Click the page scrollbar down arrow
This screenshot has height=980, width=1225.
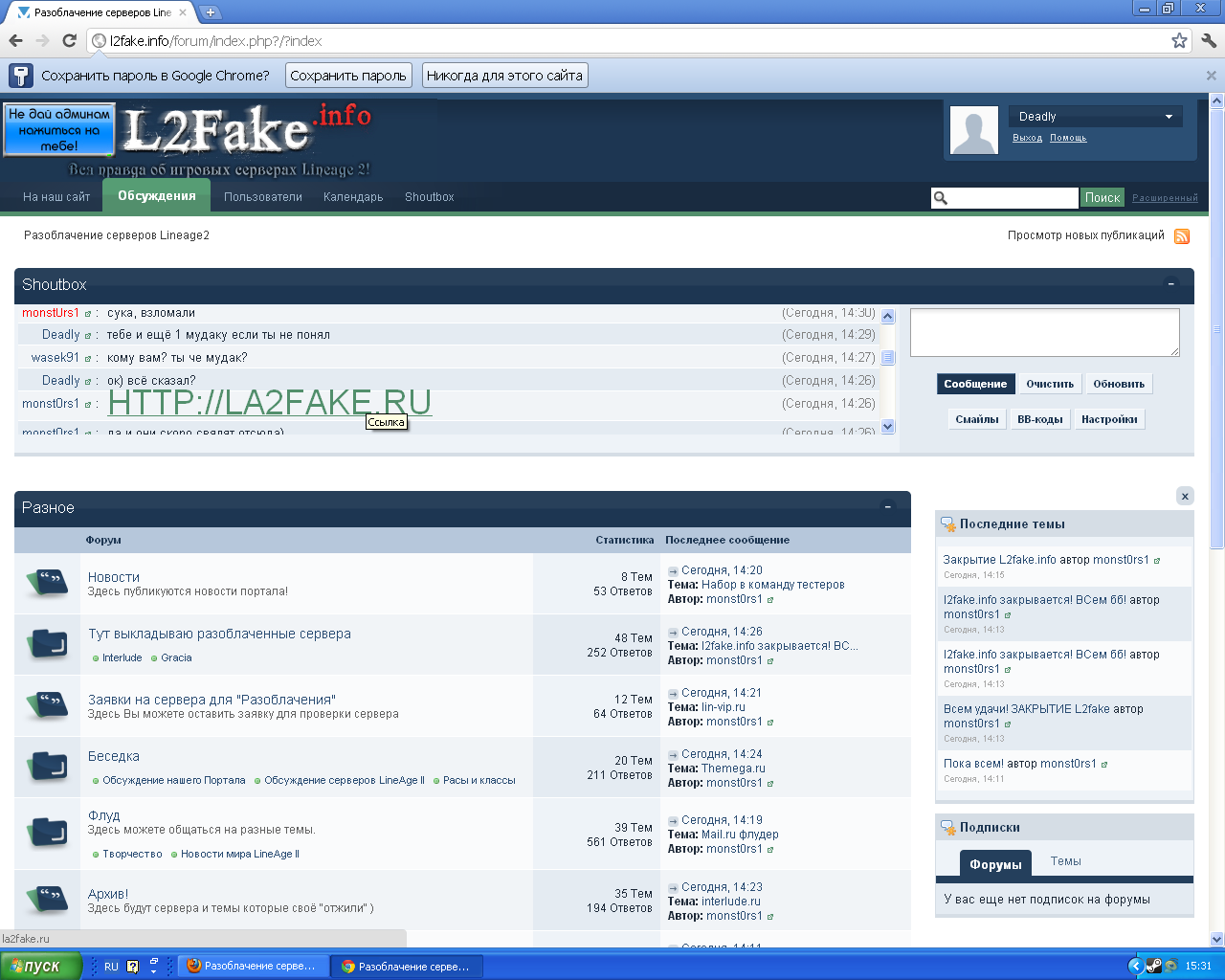tap(1217, 940)
